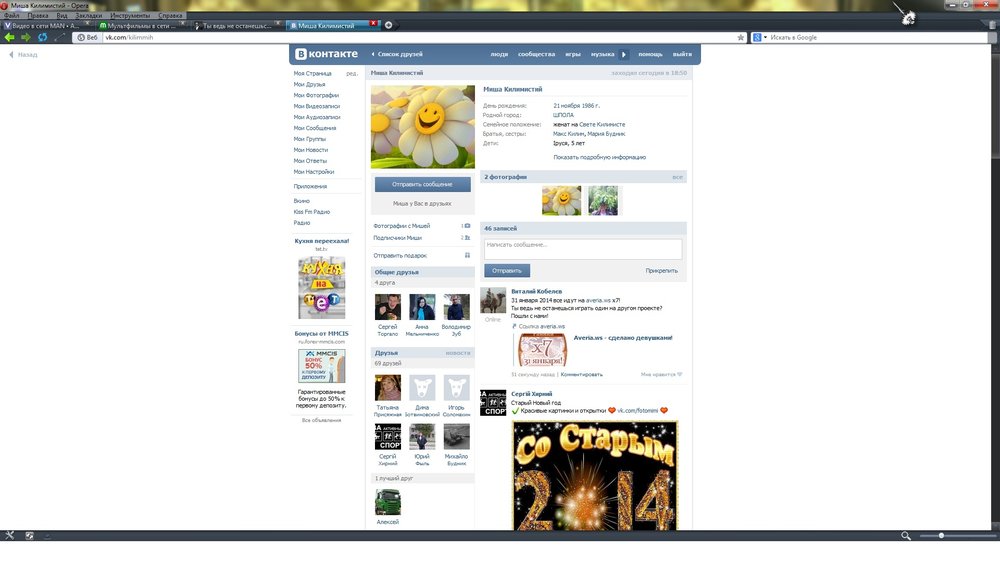Like Виталий Кобелєв's post via Мне нравится
Image resolution: width=1000 pixels, height=562 pixels.
[661, 374]
